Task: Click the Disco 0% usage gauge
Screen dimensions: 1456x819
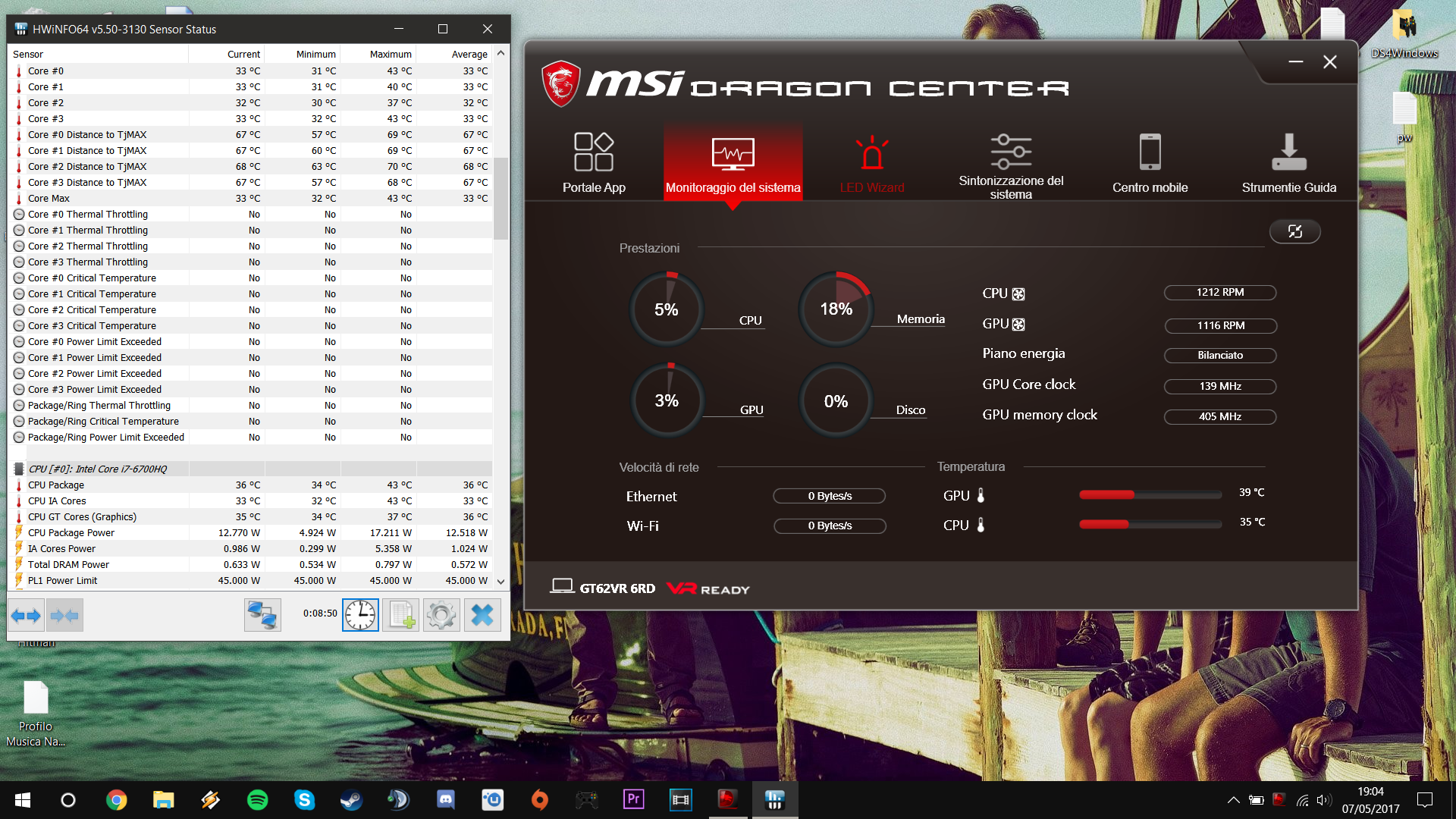Action: click(836, 400)
